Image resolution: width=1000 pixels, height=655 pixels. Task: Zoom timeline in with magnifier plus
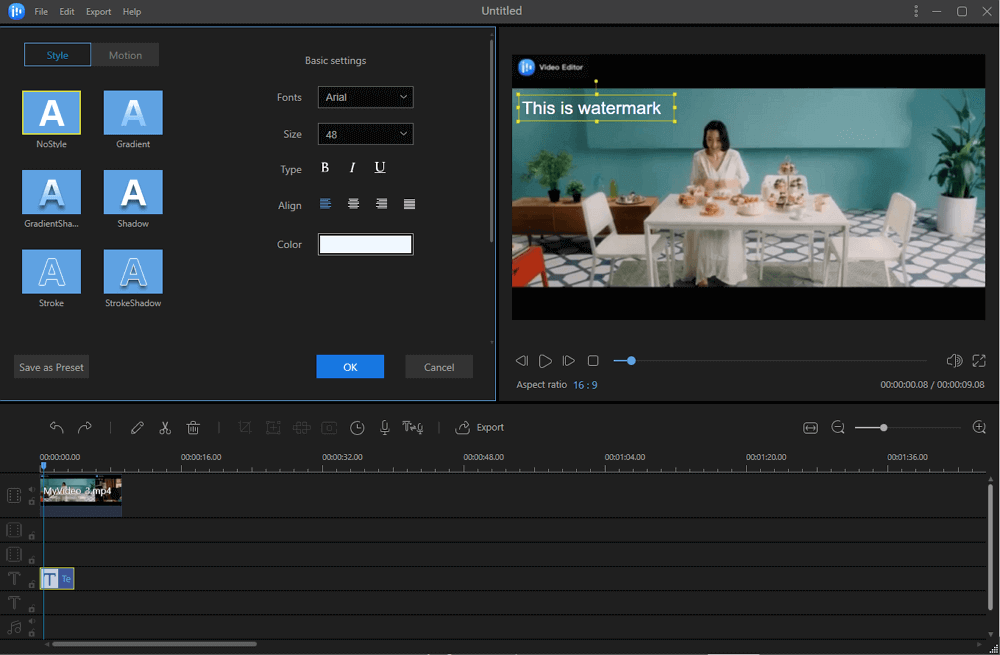click(979, 427)
